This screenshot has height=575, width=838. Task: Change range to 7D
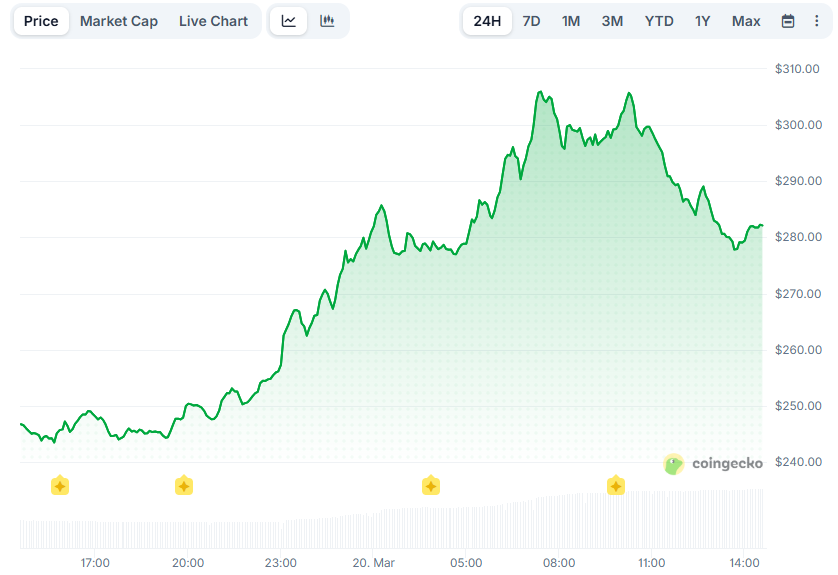coord(531,21)
